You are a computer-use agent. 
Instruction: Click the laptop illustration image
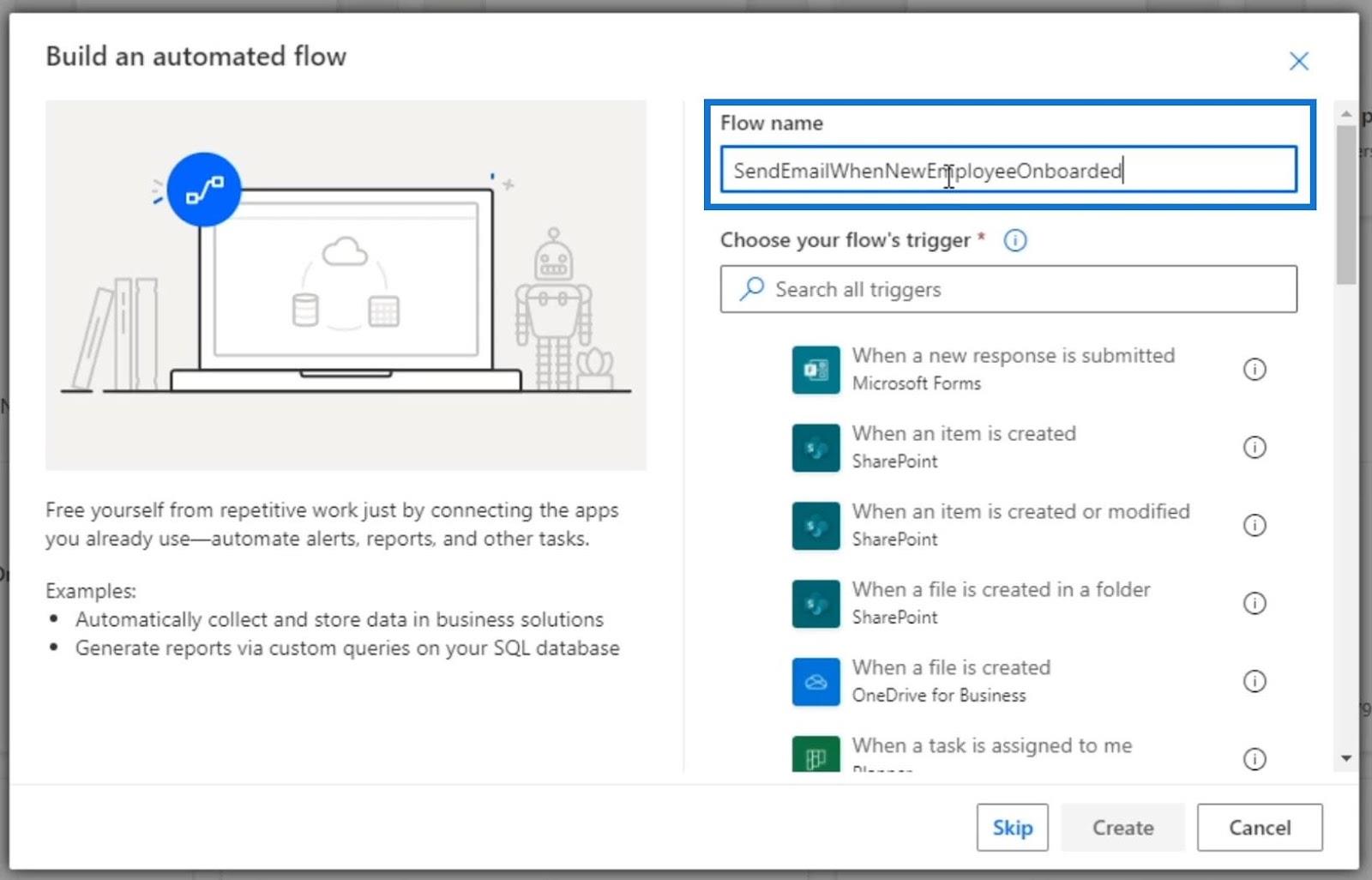point(346,285)
